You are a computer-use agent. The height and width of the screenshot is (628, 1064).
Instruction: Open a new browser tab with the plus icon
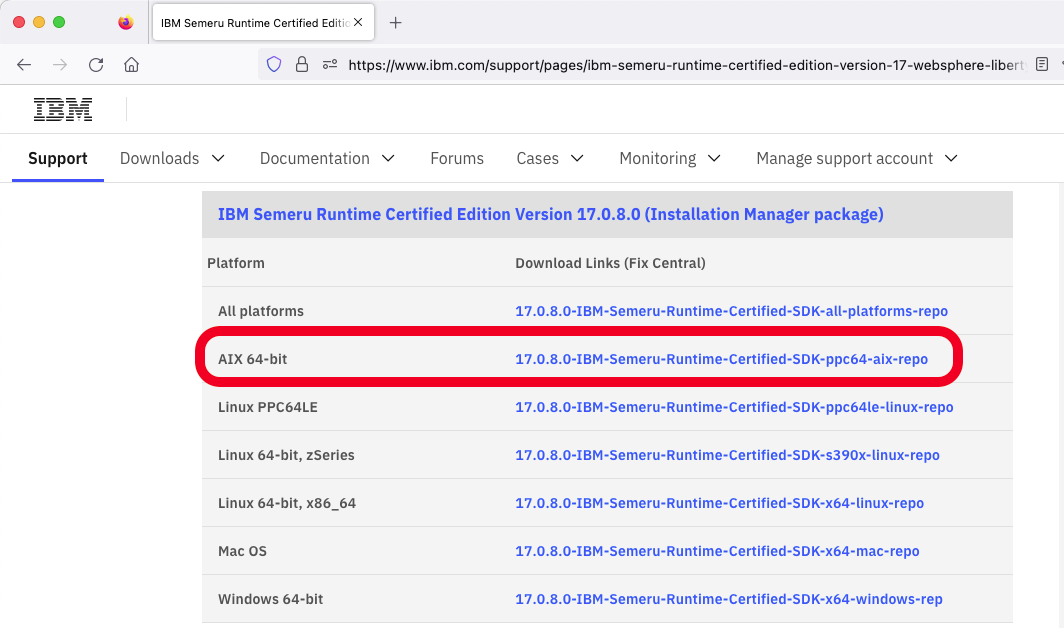395,22
